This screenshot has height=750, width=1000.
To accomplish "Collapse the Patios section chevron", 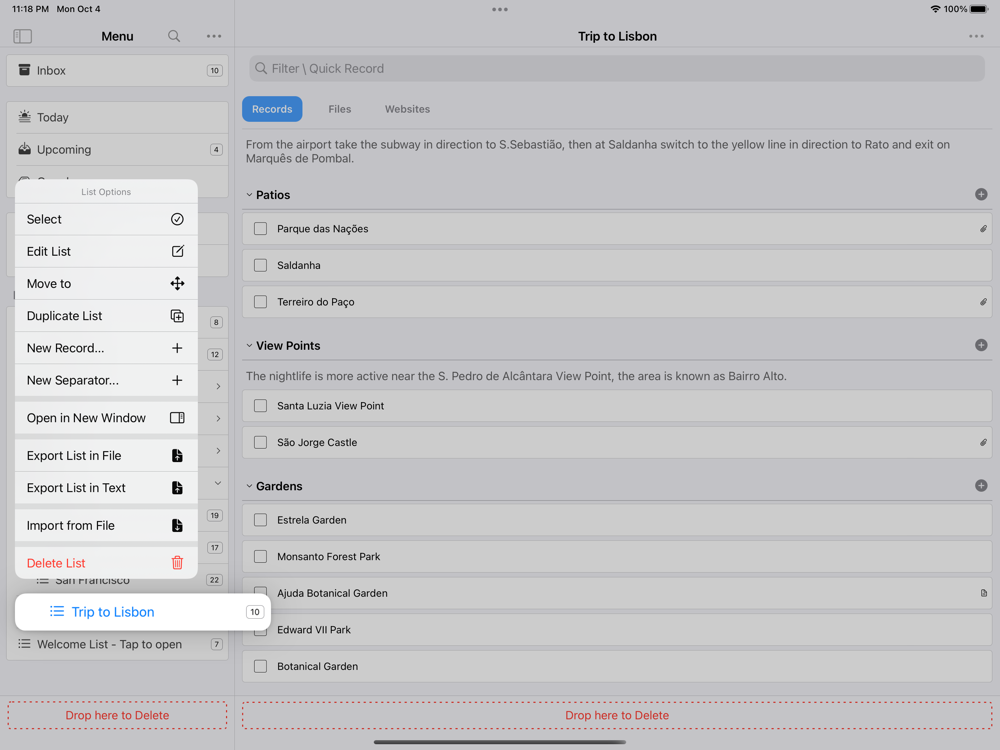I will coord(249,195).
